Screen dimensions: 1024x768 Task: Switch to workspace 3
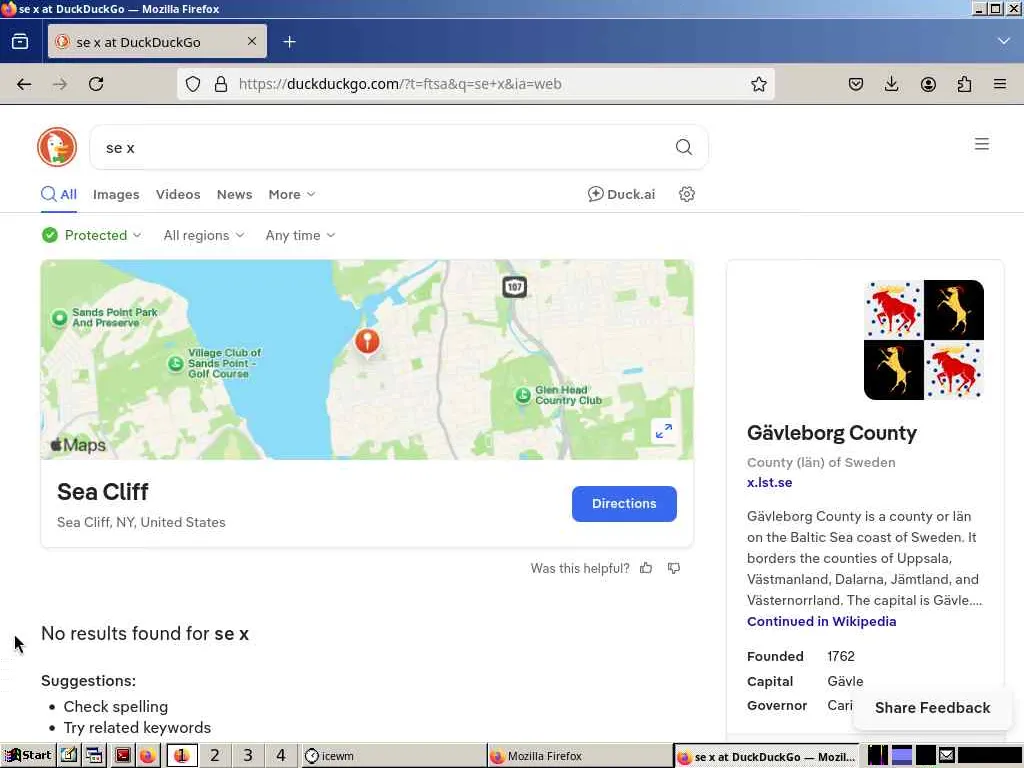point(248,756)
